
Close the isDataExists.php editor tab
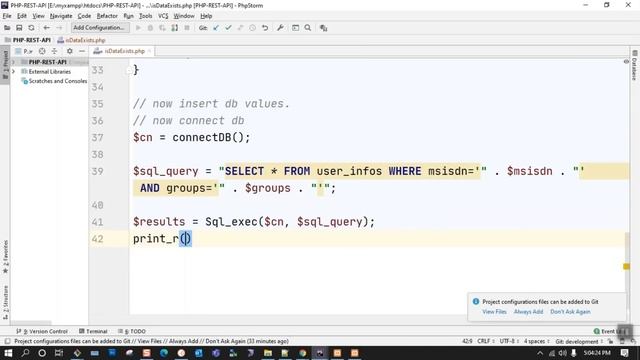click(x=149, y=51)
